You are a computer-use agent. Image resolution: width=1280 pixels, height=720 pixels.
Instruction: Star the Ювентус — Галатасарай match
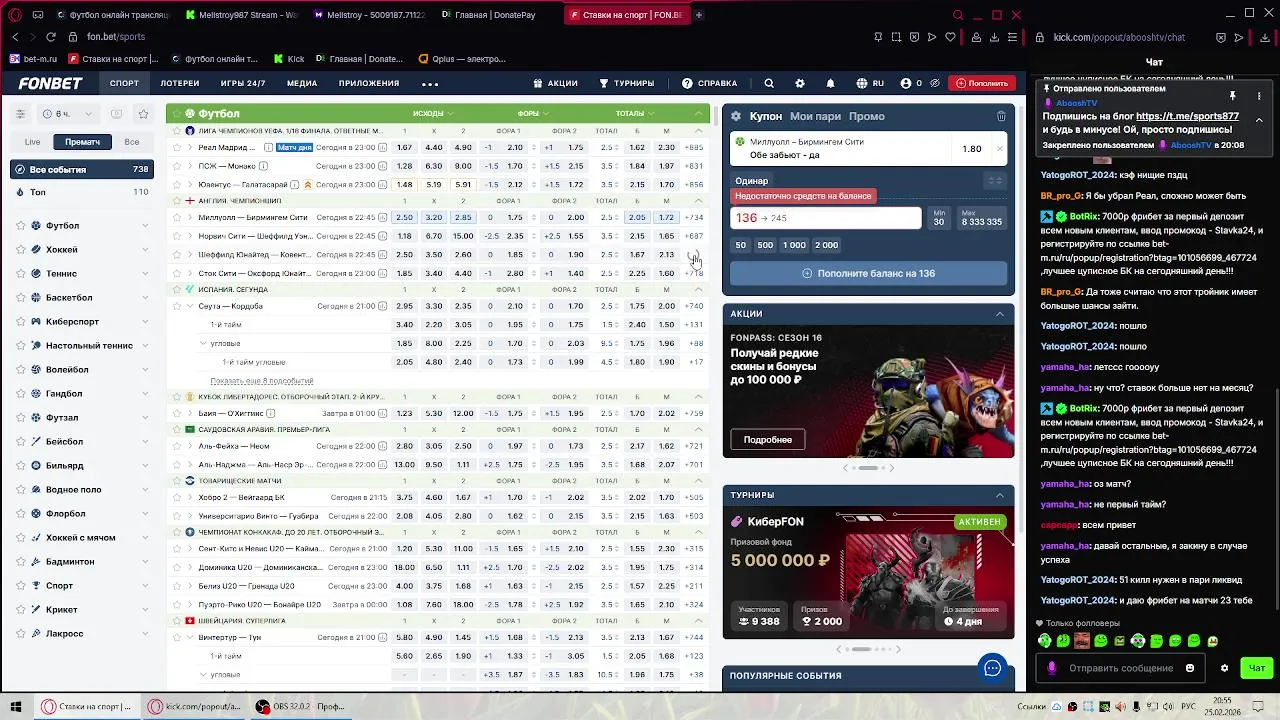pos(176,185)
